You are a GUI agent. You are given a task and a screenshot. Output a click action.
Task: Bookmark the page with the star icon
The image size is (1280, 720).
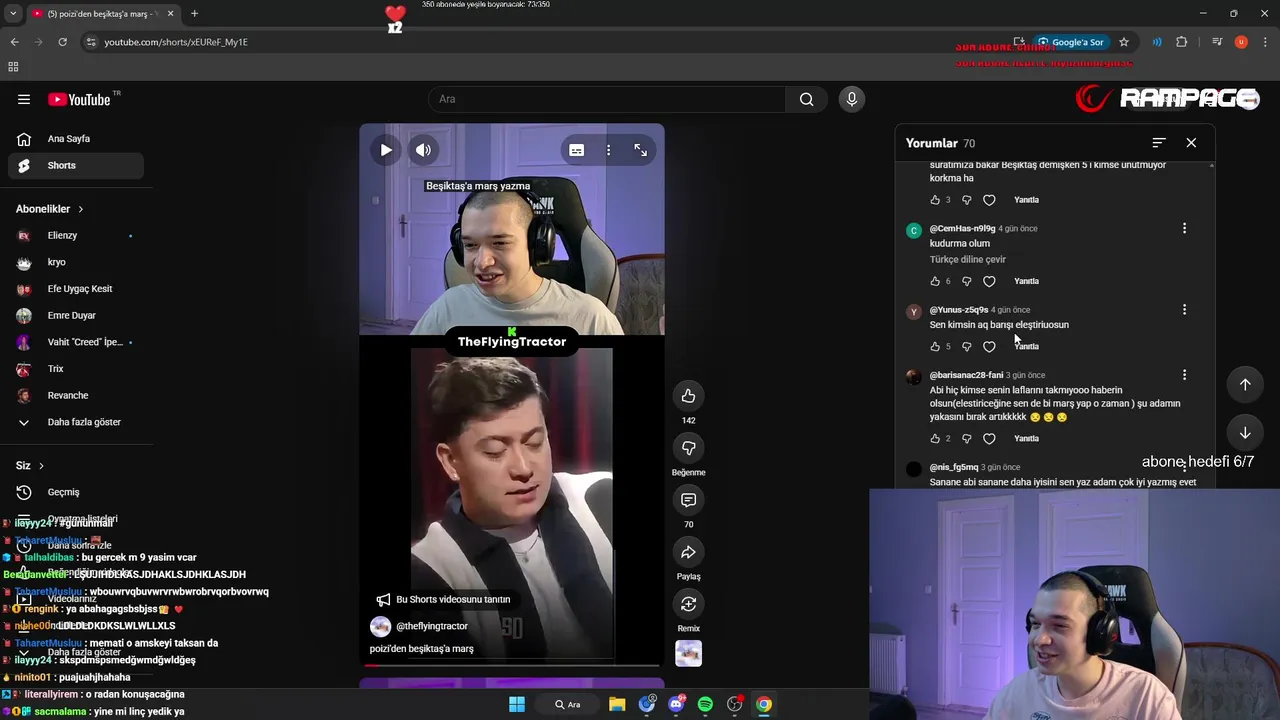point(1124,42)
